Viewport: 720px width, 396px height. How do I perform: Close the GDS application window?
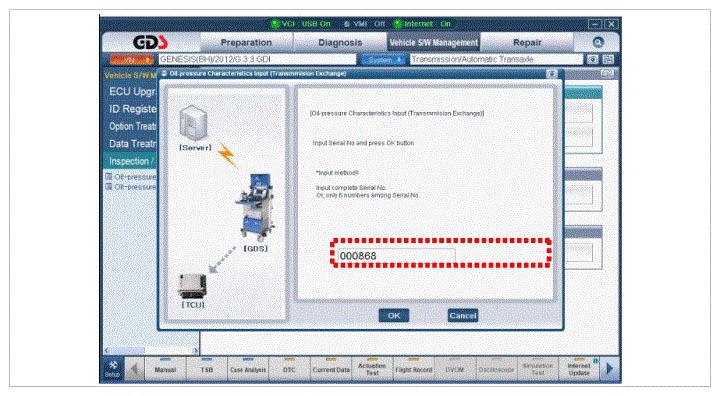click(611, 24)
